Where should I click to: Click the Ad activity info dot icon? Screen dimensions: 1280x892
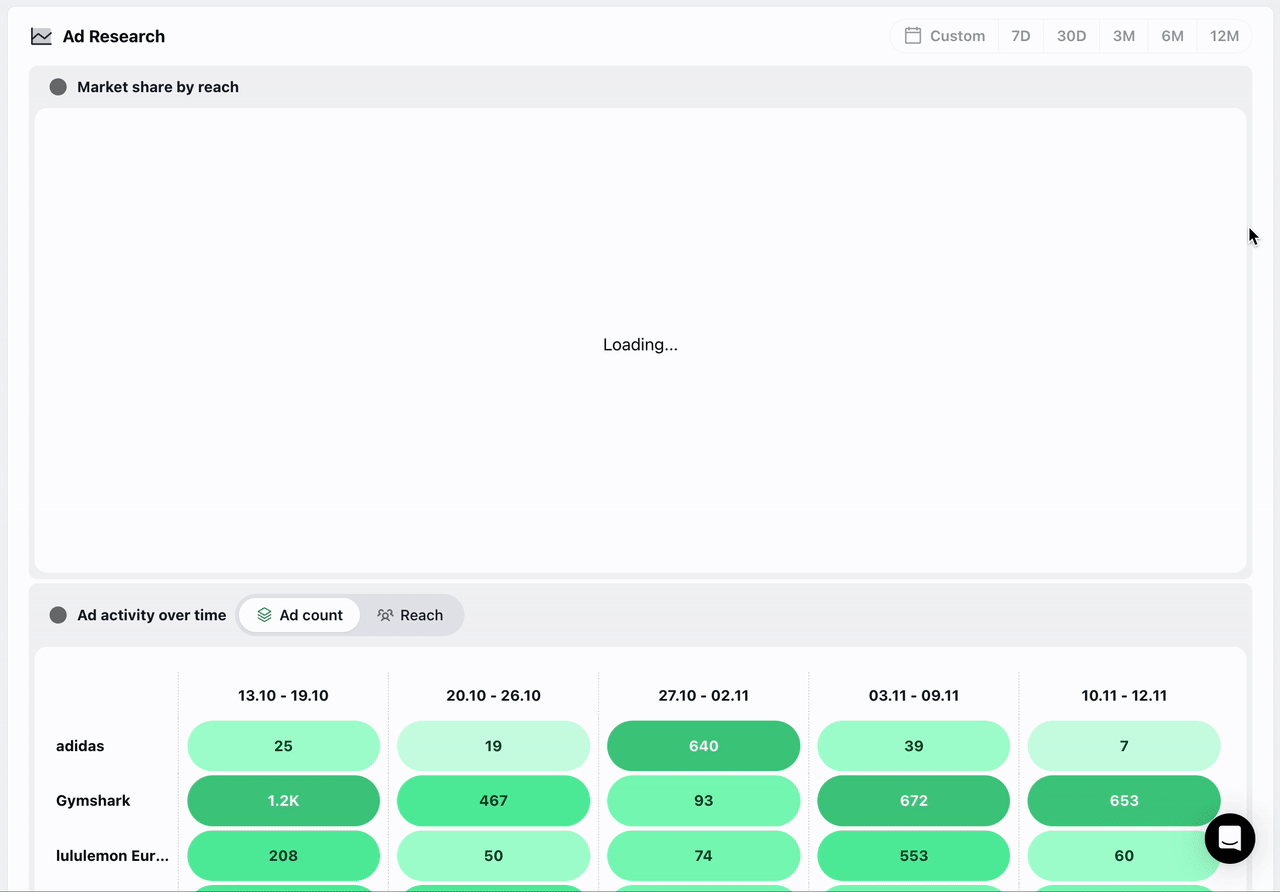(x=58, y=615)
